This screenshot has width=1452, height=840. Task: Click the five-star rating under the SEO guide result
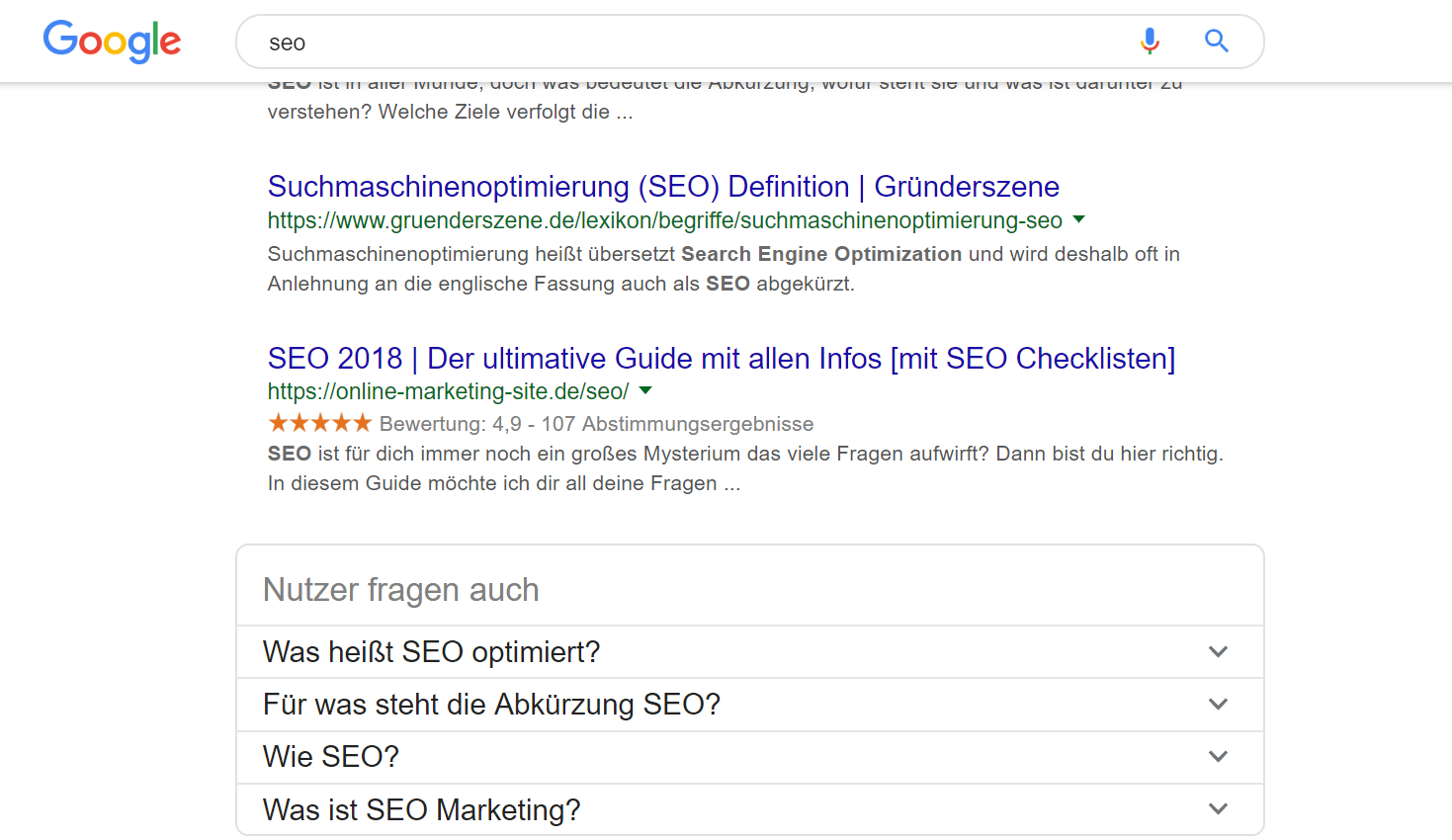pyautogui.click(x=318, y=422)
